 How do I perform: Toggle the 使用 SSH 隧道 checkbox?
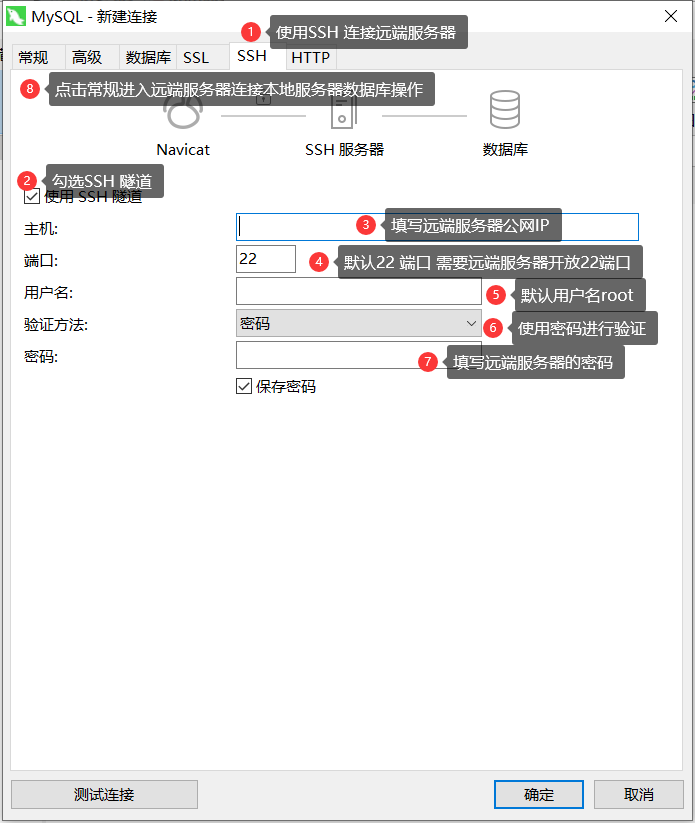(x=32, y=197)
